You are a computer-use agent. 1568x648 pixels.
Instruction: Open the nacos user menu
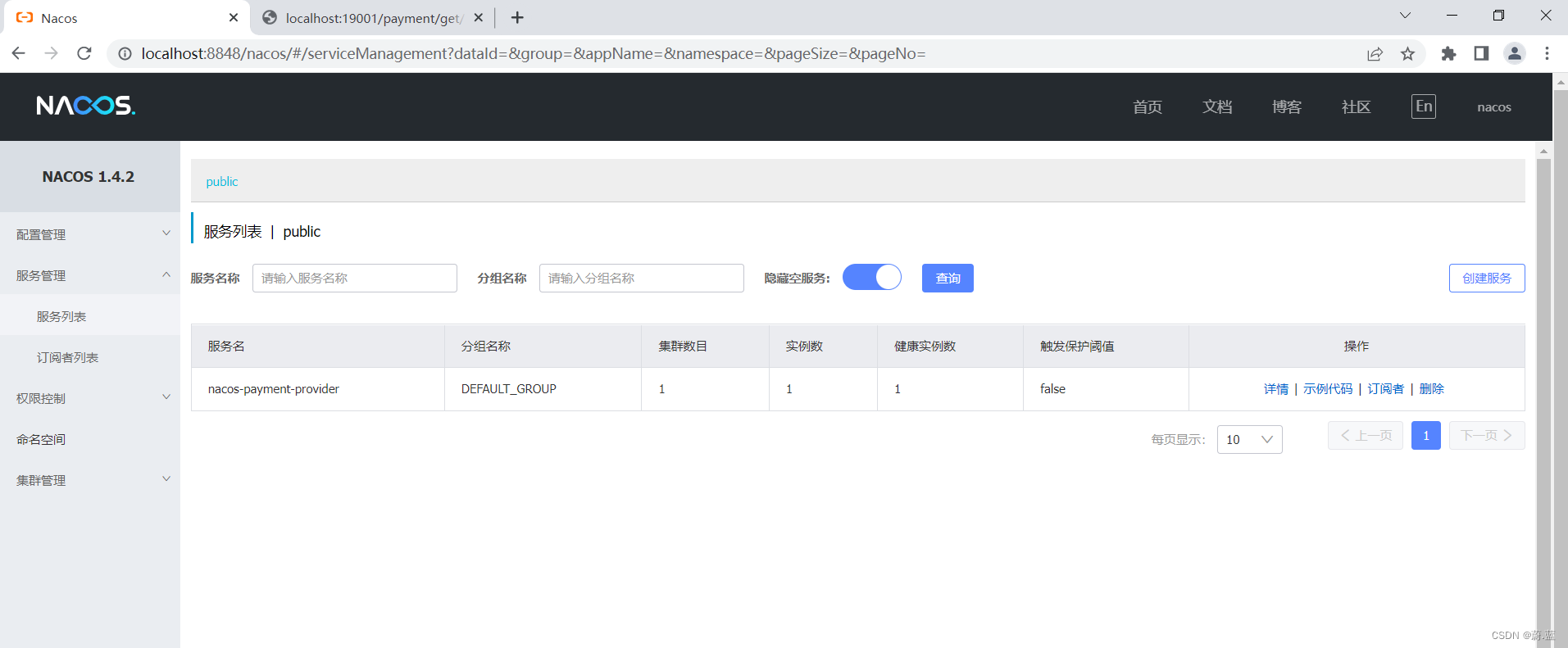1494,107
